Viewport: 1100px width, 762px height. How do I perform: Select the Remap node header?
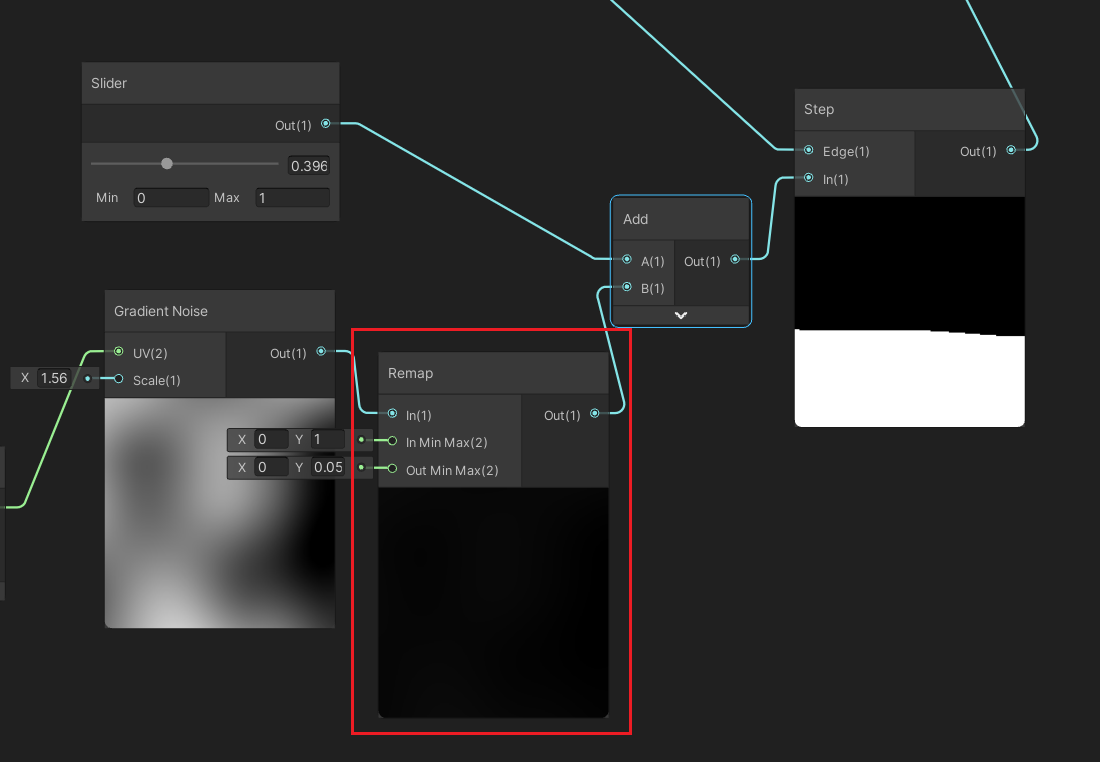493,373
